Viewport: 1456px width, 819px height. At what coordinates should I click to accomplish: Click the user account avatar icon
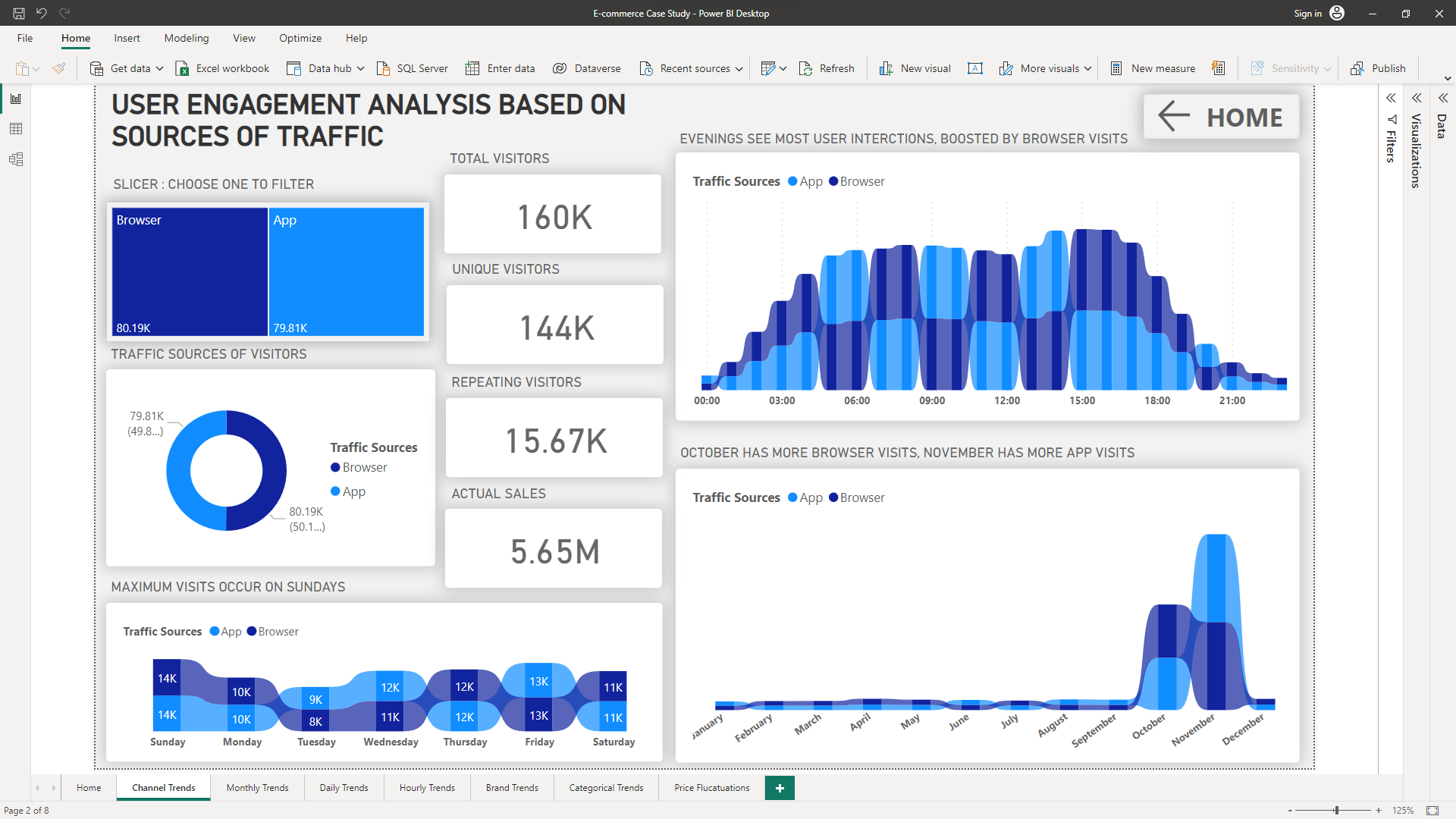click(1338, 13)
